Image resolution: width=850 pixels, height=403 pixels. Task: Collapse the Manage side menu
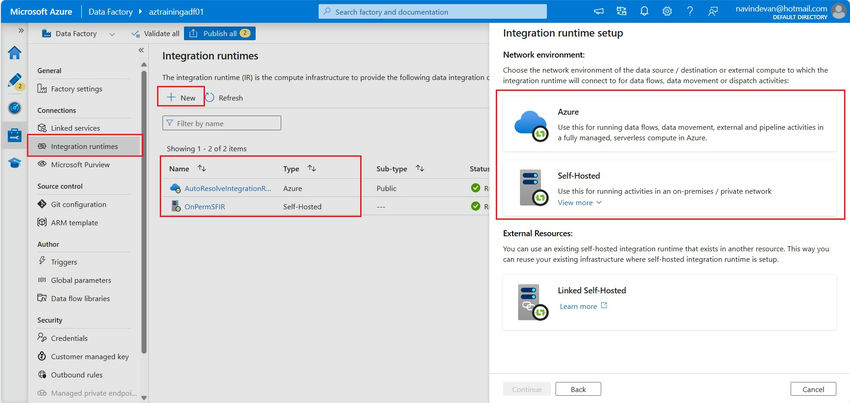coord(141,50)
